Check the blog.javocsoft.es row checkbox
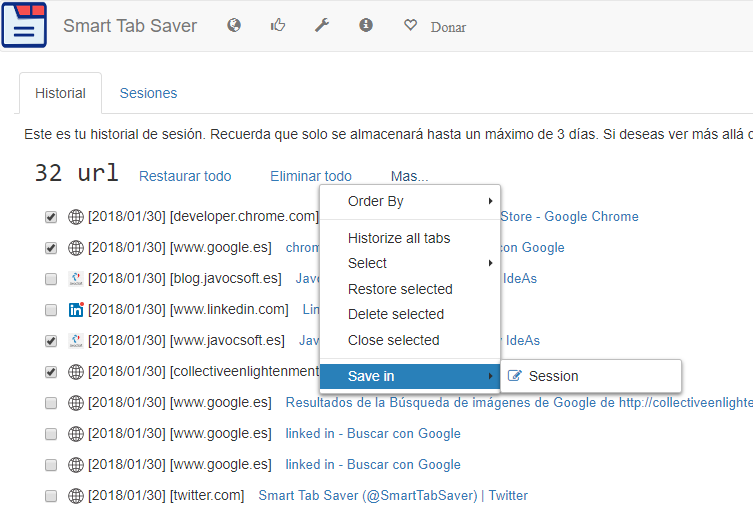 click(51, 279)
